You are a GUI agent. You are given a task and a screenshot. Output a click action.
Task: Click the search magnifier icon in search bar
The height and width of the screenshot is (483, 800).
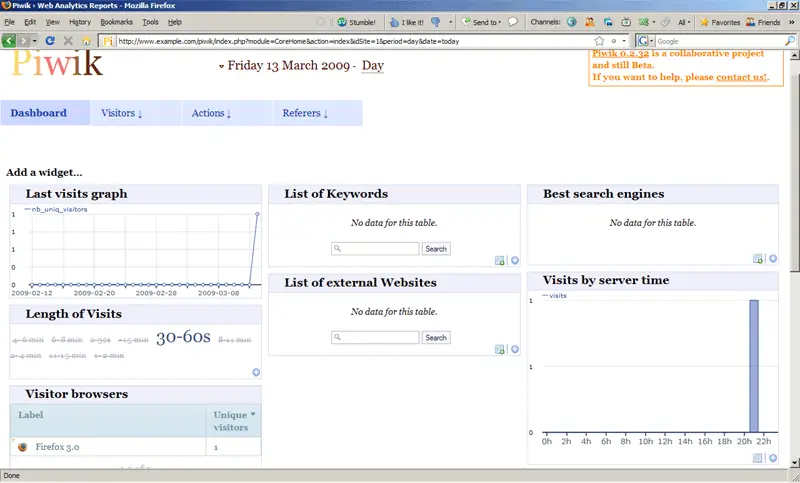790,41
